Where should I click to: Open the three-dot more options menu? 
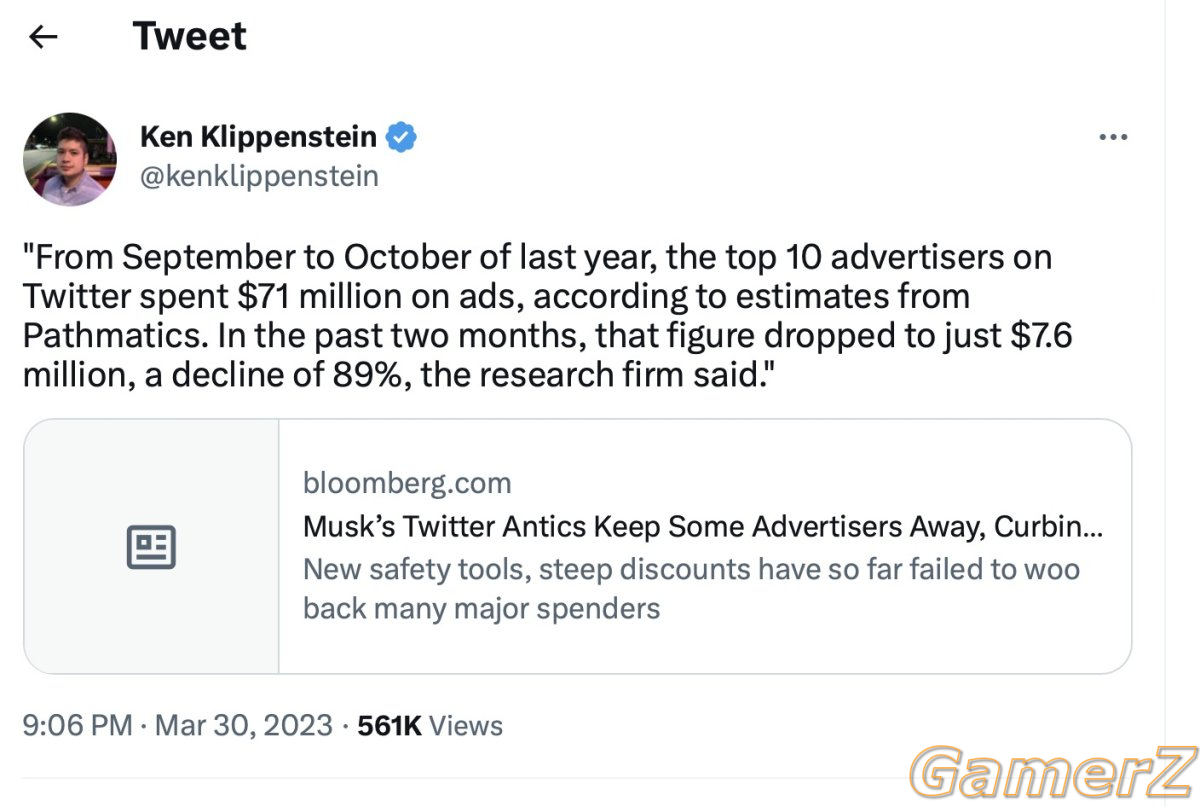coord(1113,137)
